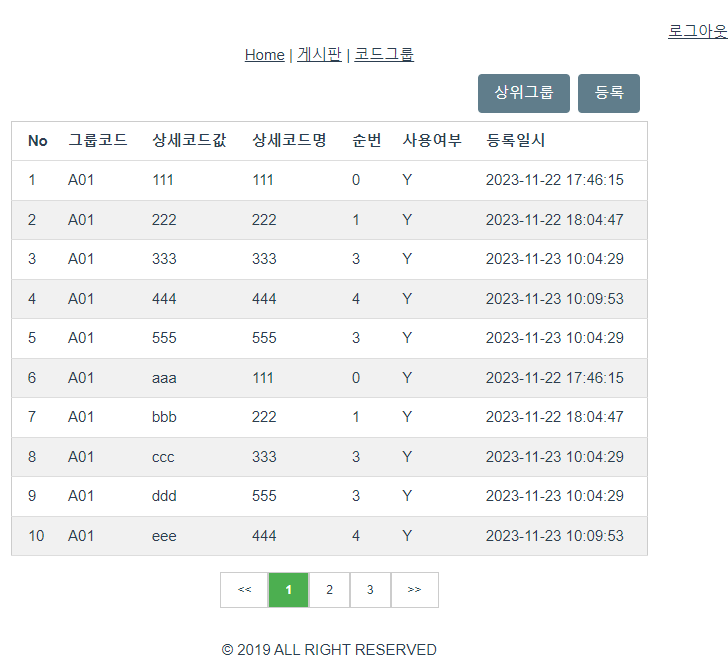This screenshot has height=666, width=728.
Task: Open the Home link
Action: 264,55
